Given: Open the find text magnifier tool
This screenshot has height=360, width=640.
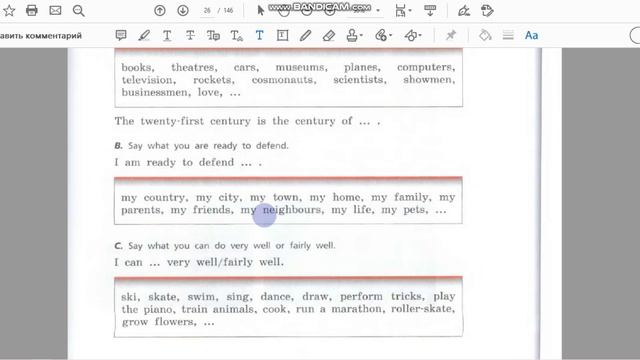Looking at the screenshot, I should [78, 11].
